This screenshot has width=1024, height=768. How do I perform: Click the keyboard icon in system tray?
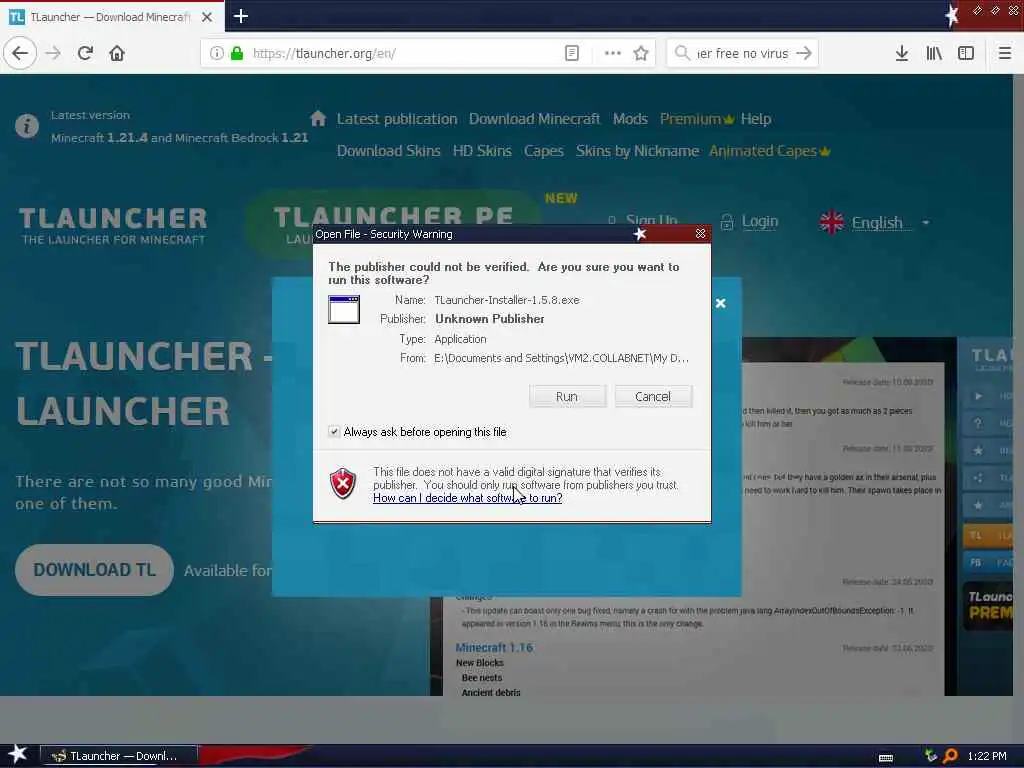[886, 758]
